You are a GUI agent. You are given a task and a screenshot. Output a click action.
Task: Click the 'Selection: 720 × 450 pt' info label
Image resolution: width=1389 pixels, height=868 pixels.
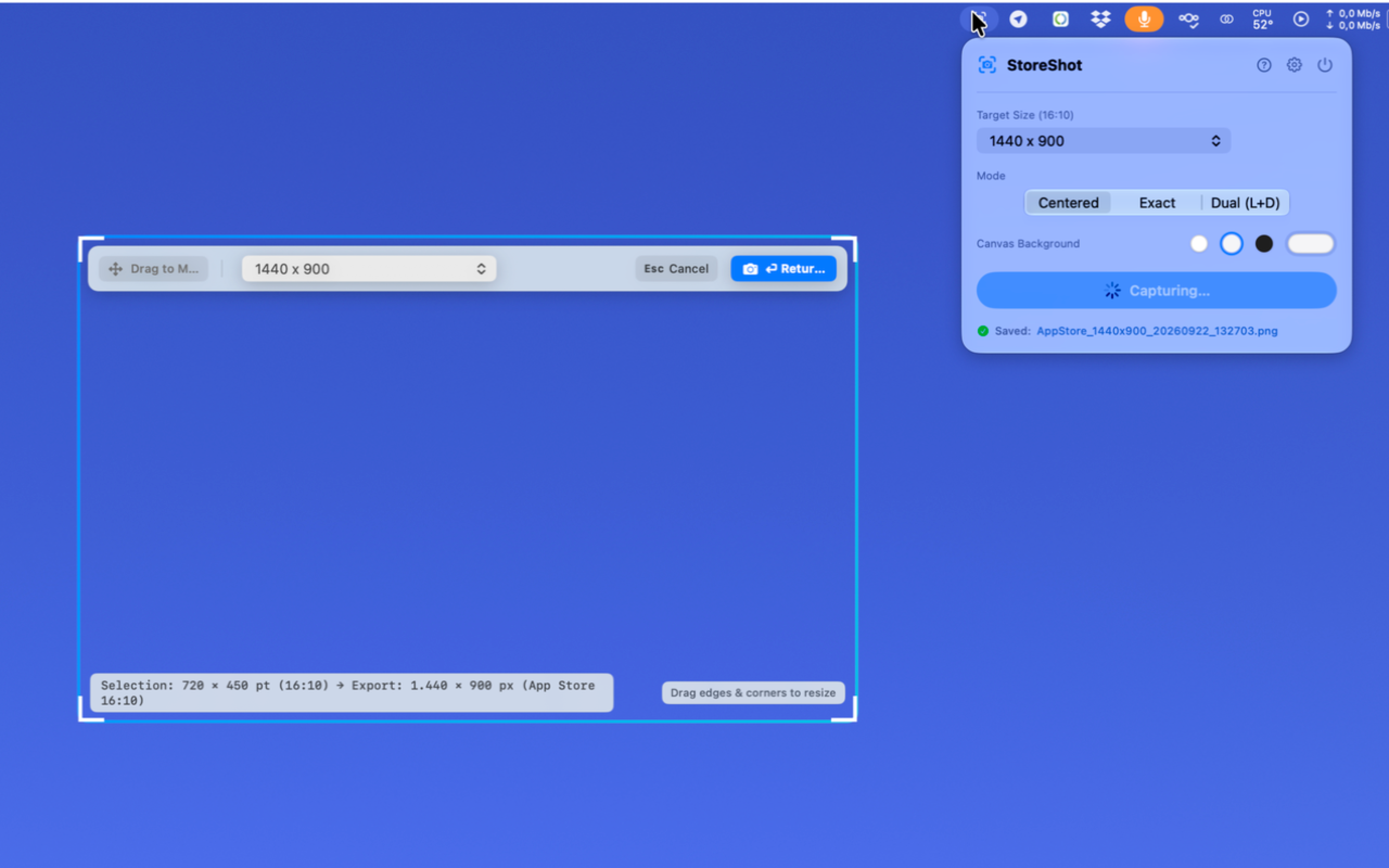click(351, 692)
